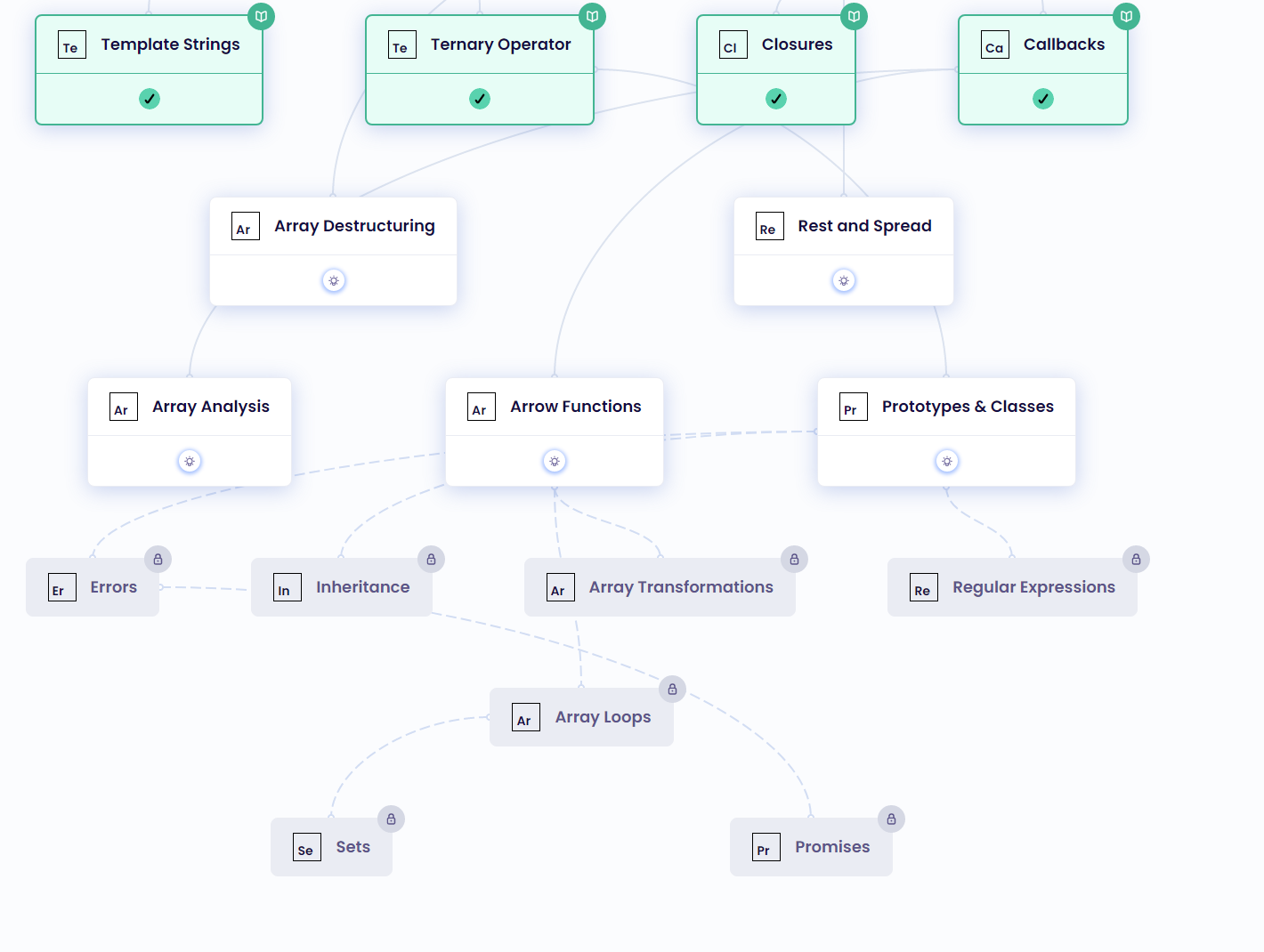Viewport: 1264px width, 952px height.
Task: Click the lock icon on Promises node
Action: coord(891,819)
